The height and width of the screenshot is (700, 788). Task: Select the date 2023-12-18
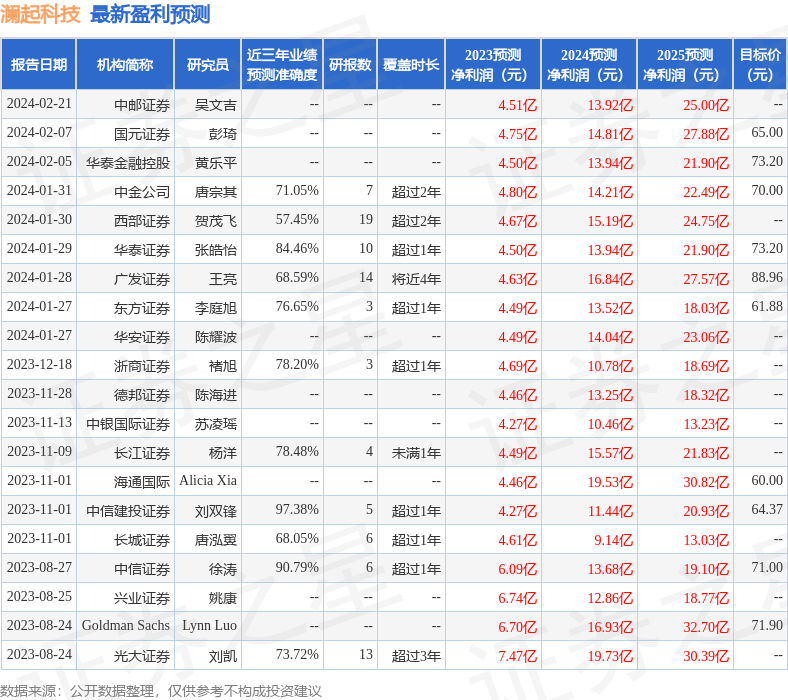39,365
